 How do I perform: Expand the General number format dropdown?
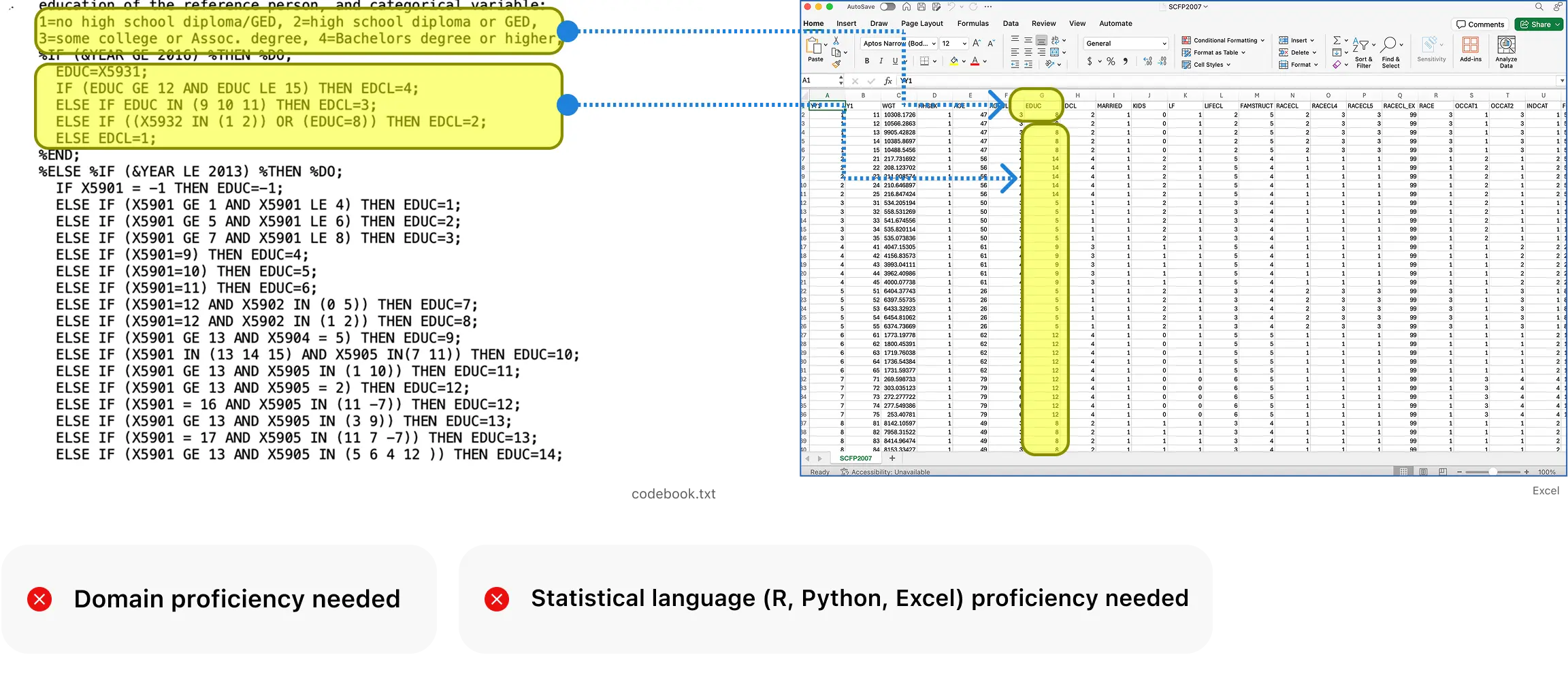point(1164,44)
